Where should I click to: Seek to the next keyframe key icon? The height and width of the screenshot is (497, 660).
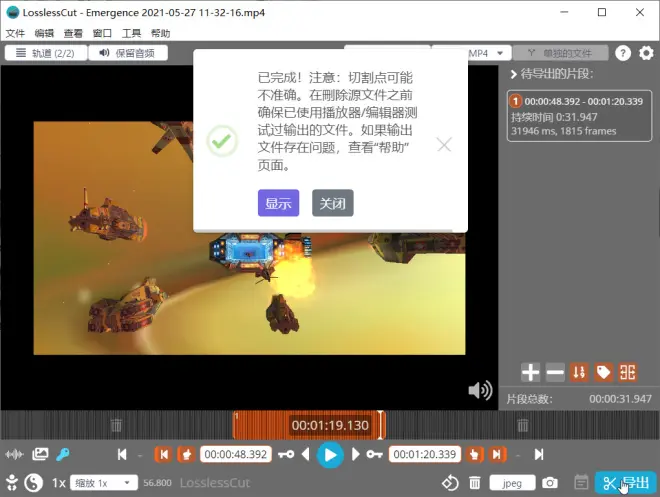pyautogui.click(x=374, y=454)
